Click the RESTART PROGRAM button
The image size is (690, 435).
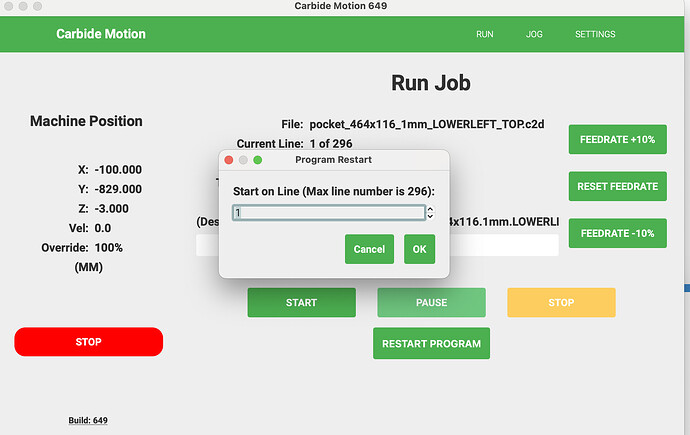(431, 343)
